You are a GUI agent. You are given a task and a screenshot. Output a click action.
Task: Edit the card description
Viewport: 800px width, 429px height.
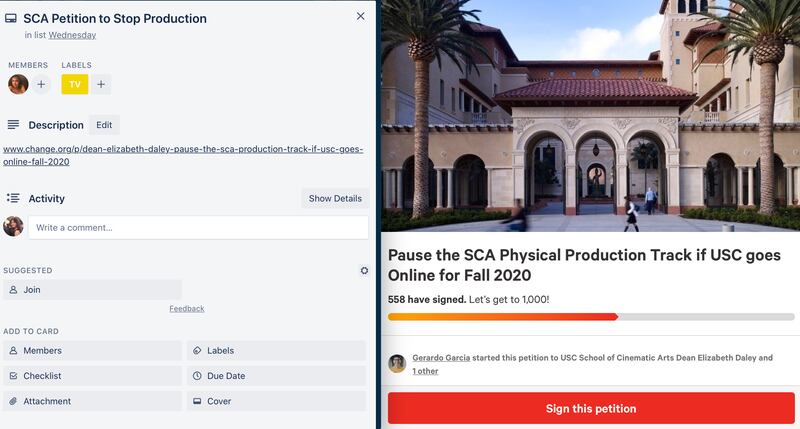(104, 125)
